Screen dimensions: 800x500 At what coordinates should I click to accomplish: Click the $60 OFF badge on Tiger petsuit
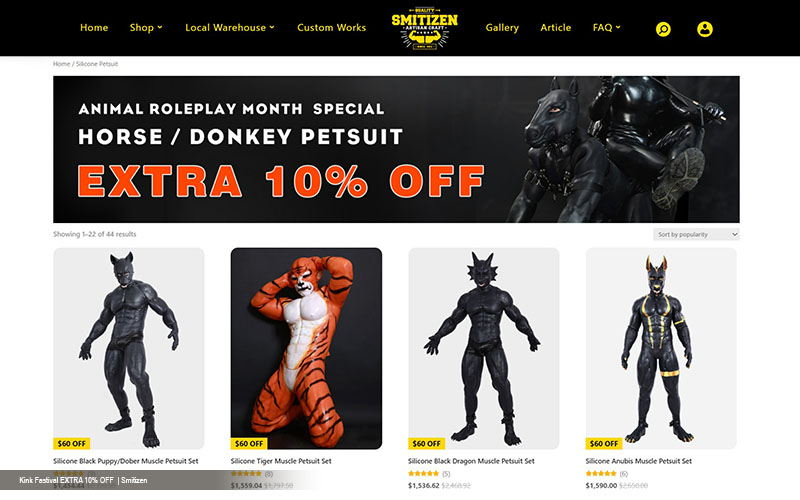[x=249, y=443]
